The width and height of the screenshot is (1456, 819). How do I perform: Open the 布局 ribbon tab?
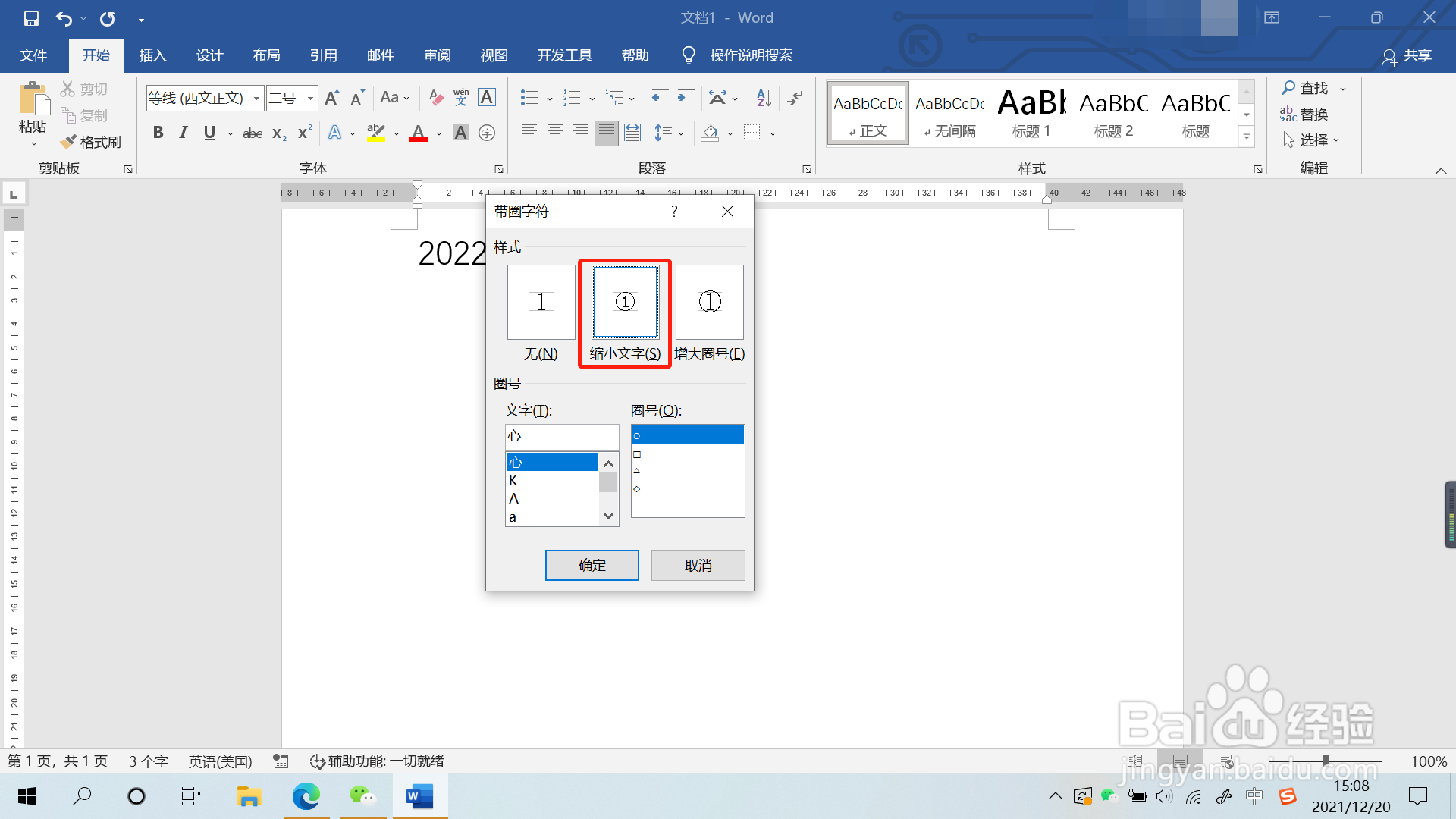point(266,55)
